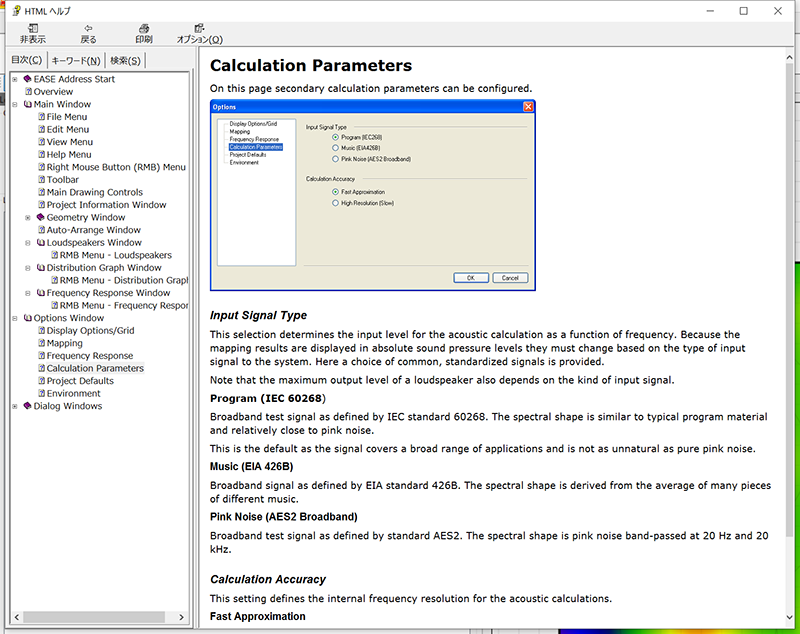
Task: Select Pink Noise (AES2 Broadband) radio in screenshot
Action: pyautogui.click(x=335, y=159)
